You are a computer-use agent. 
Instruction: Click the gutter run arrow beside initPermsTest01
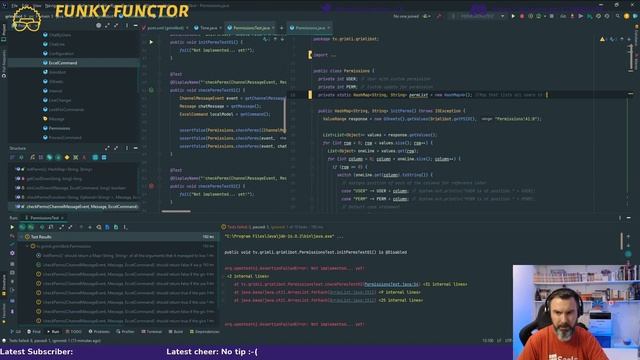[x=151, y=42]
